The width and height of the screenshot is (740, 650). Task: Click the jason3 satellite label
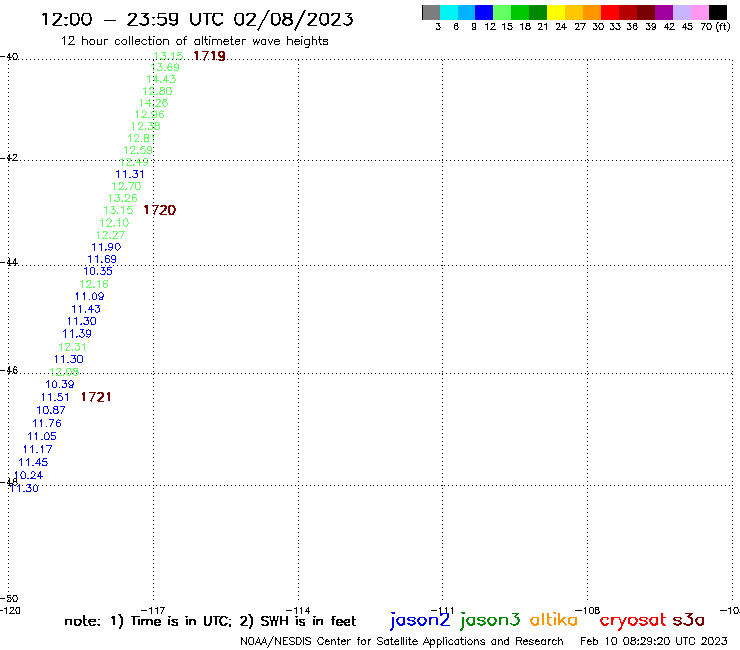tap(490, 620)
